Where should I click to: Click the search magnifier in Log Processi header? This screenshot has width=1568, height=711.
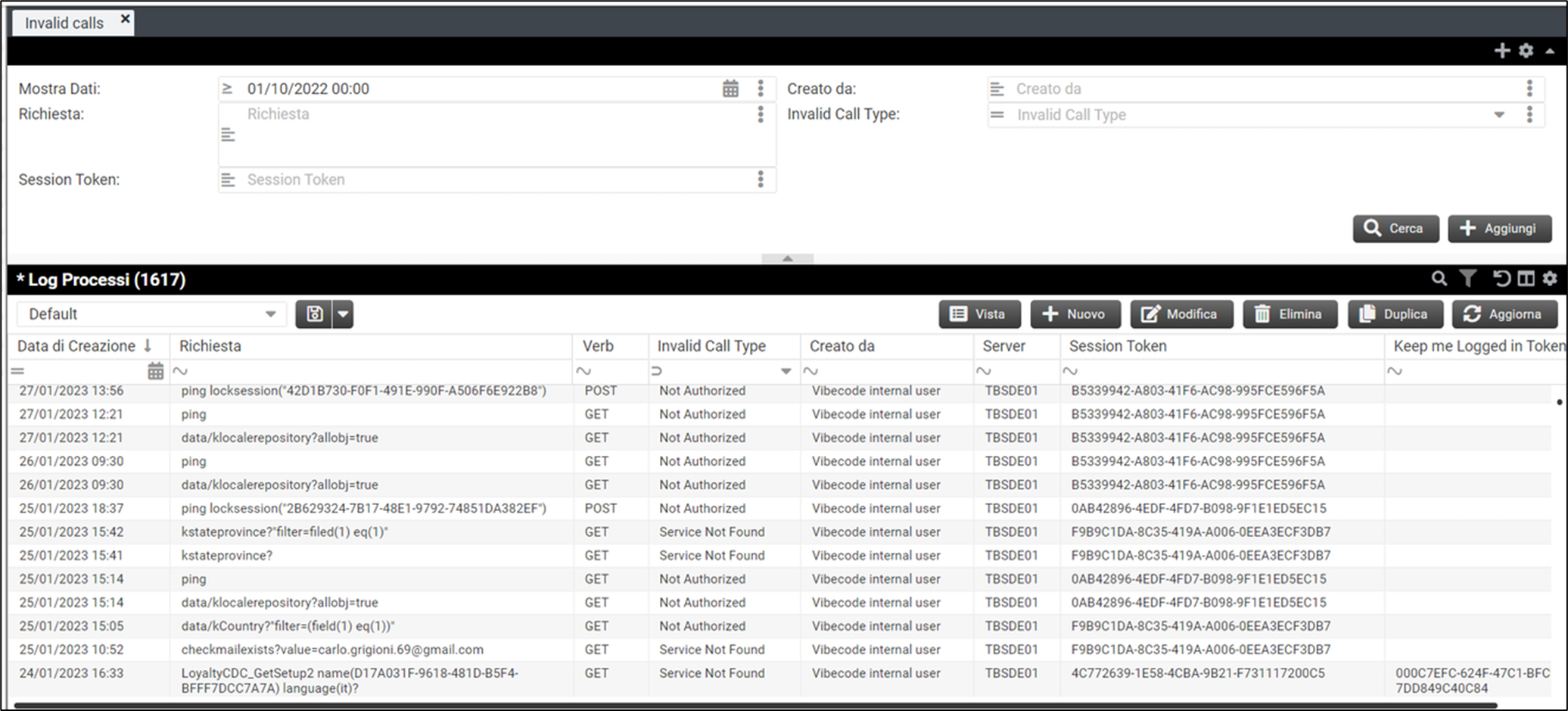click(x=1439, y=279)
